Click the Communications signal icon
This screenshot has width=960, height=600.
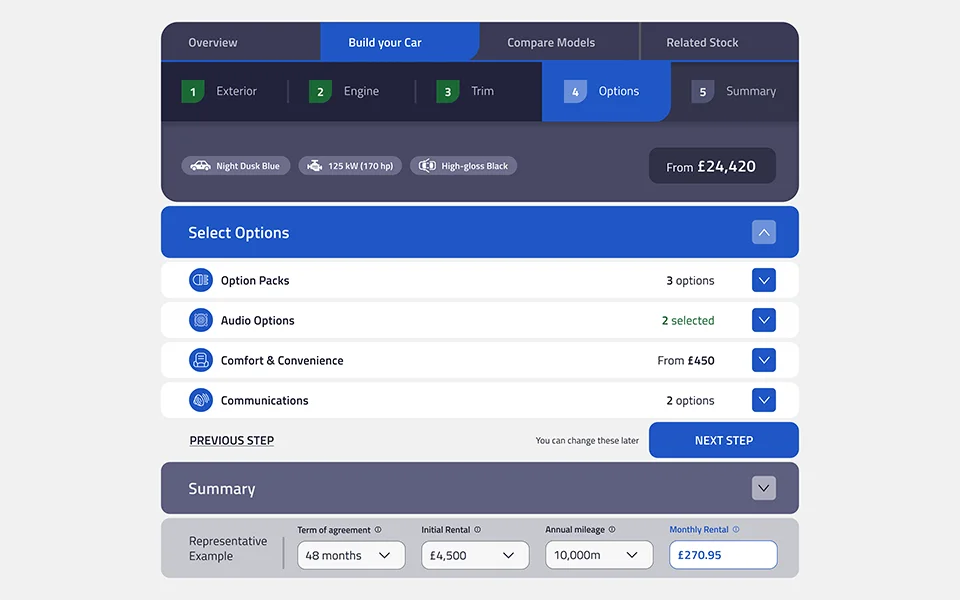(x=201, y=400)
